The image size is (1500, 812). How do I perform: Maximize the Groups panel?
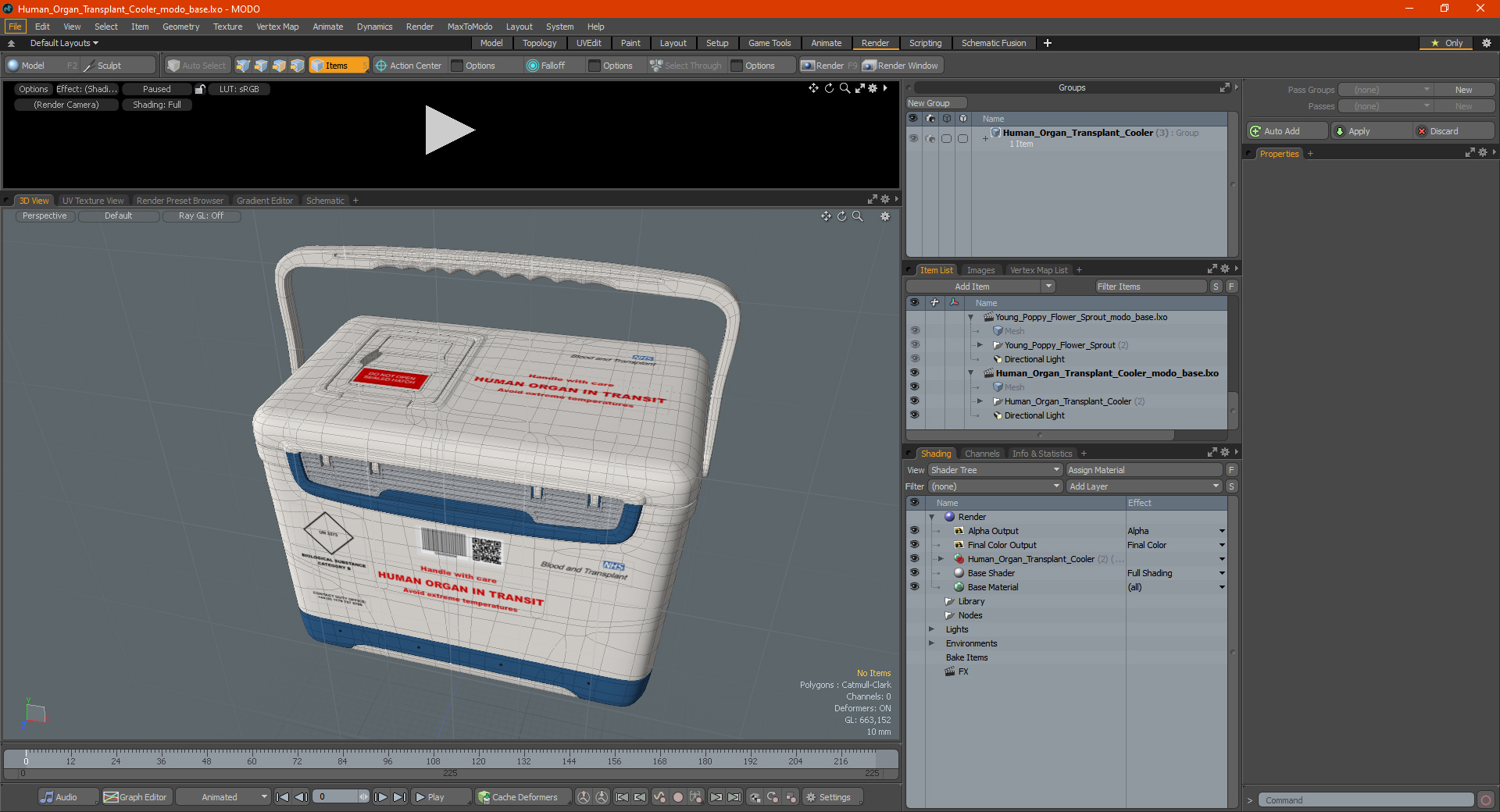pyautogui.click(x=1224, y=87)
